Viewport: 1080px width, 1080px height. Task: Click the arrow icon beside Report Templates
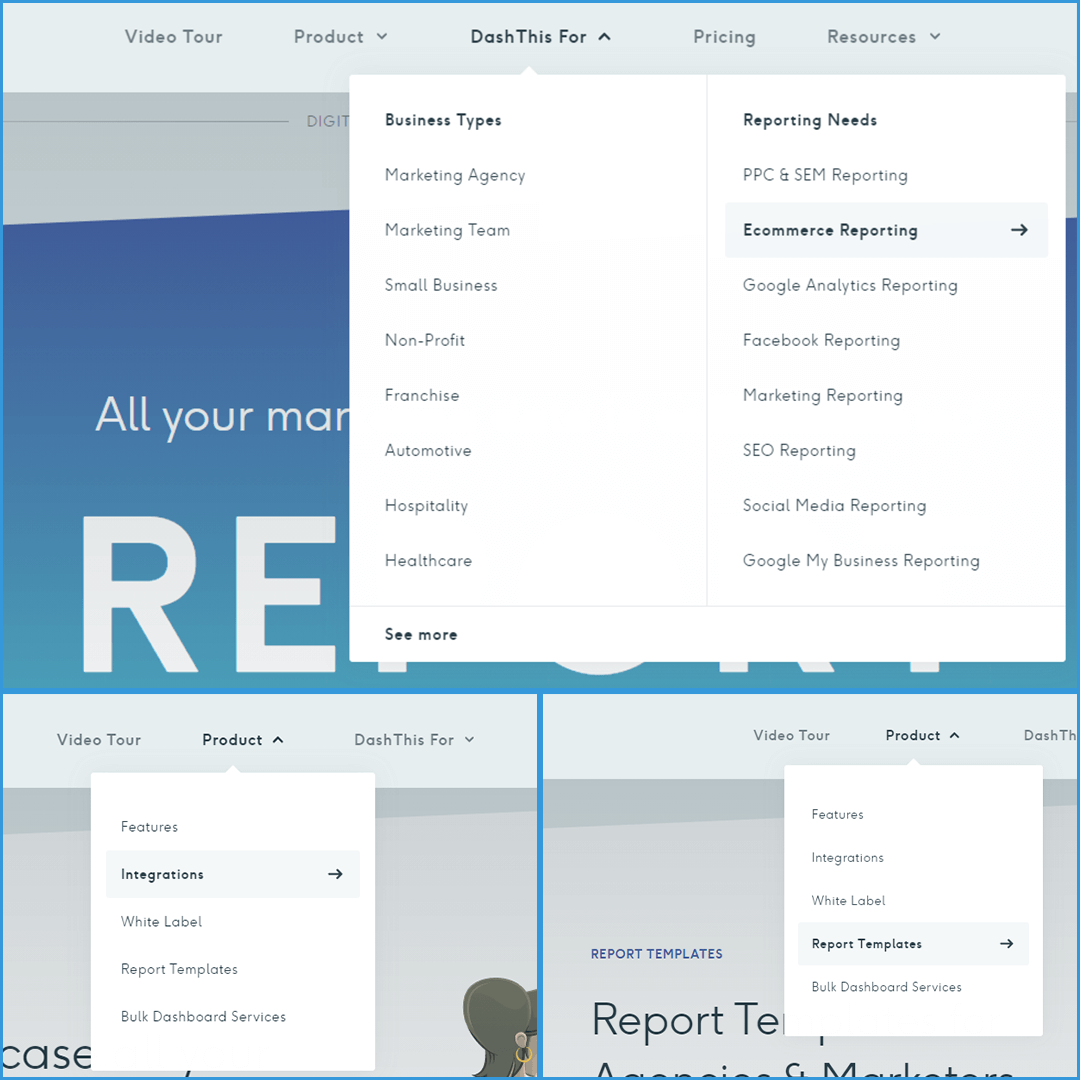point(1009,943)
